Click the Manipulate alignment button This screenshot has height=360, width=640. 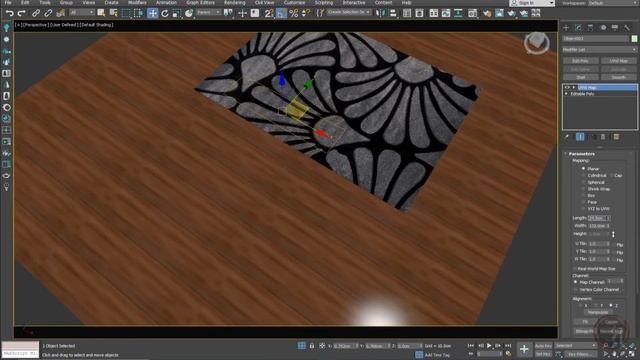coord(598,312)
